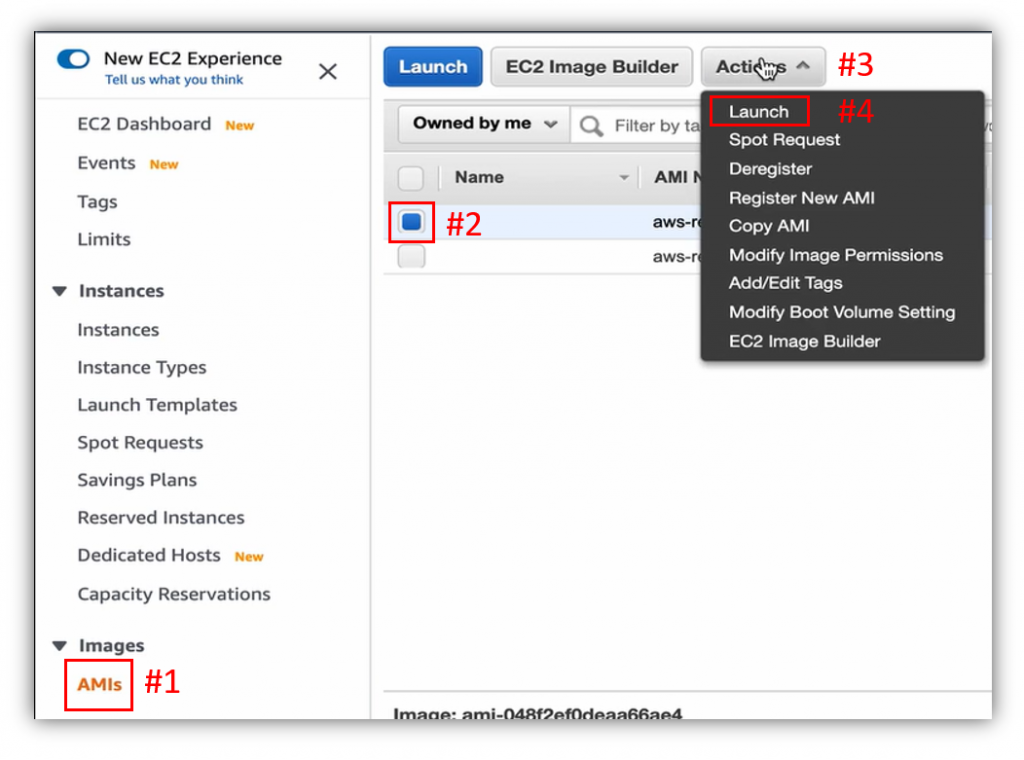Click the blue Launch button
Screen dimensions: 1024x760
point(433,67)
